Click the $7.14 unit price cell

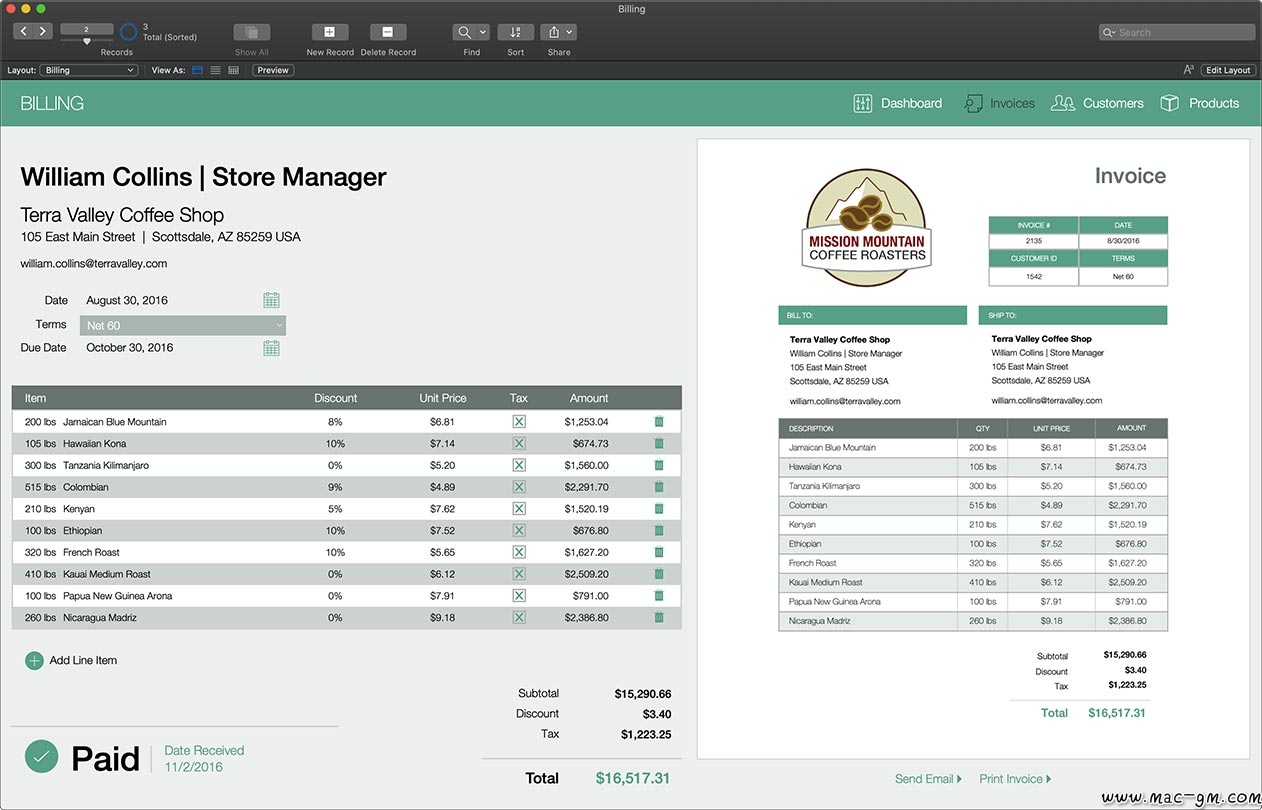442,443
